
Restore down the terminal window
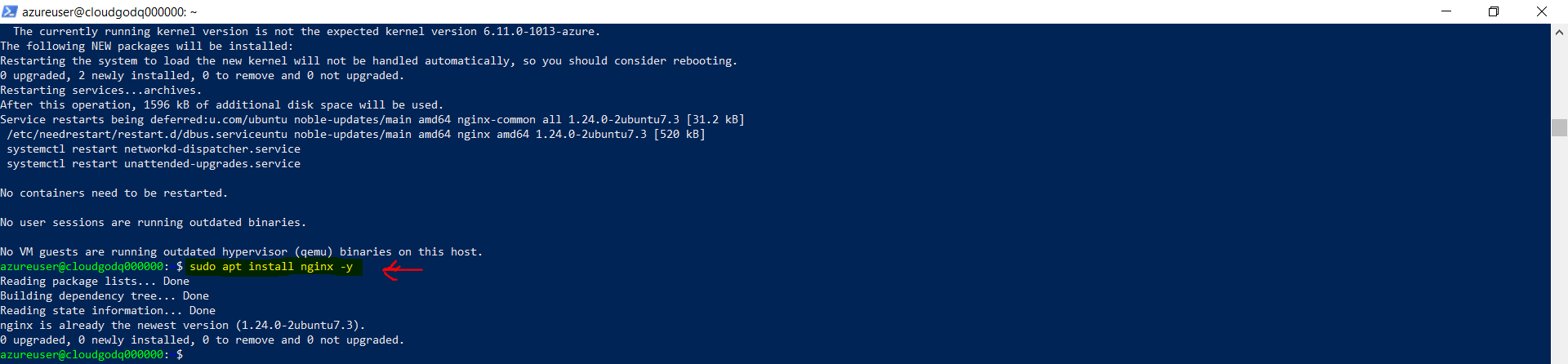tap(1494, 11)
